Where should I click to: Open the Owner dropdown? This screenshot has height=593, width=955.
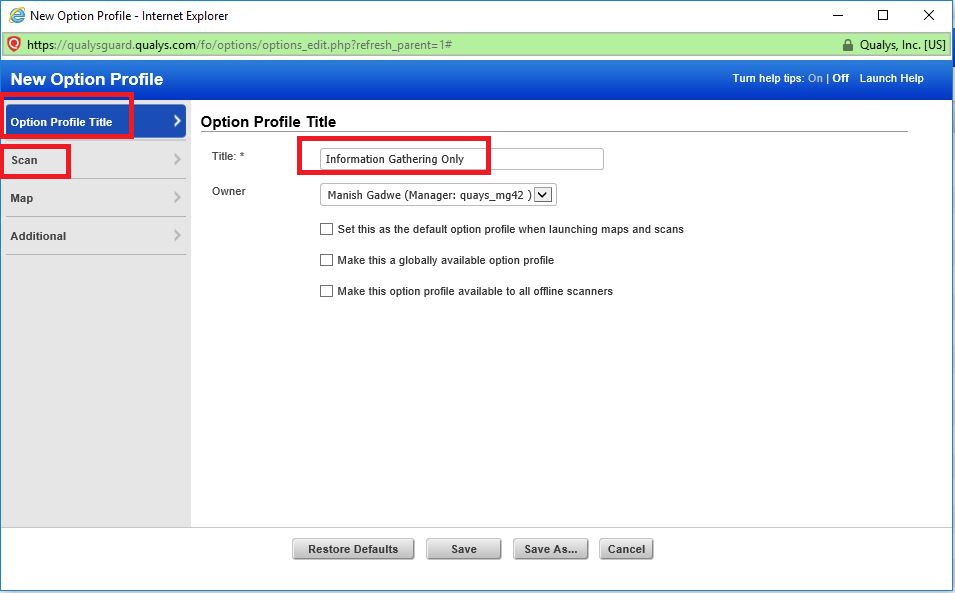click(542, 194)
